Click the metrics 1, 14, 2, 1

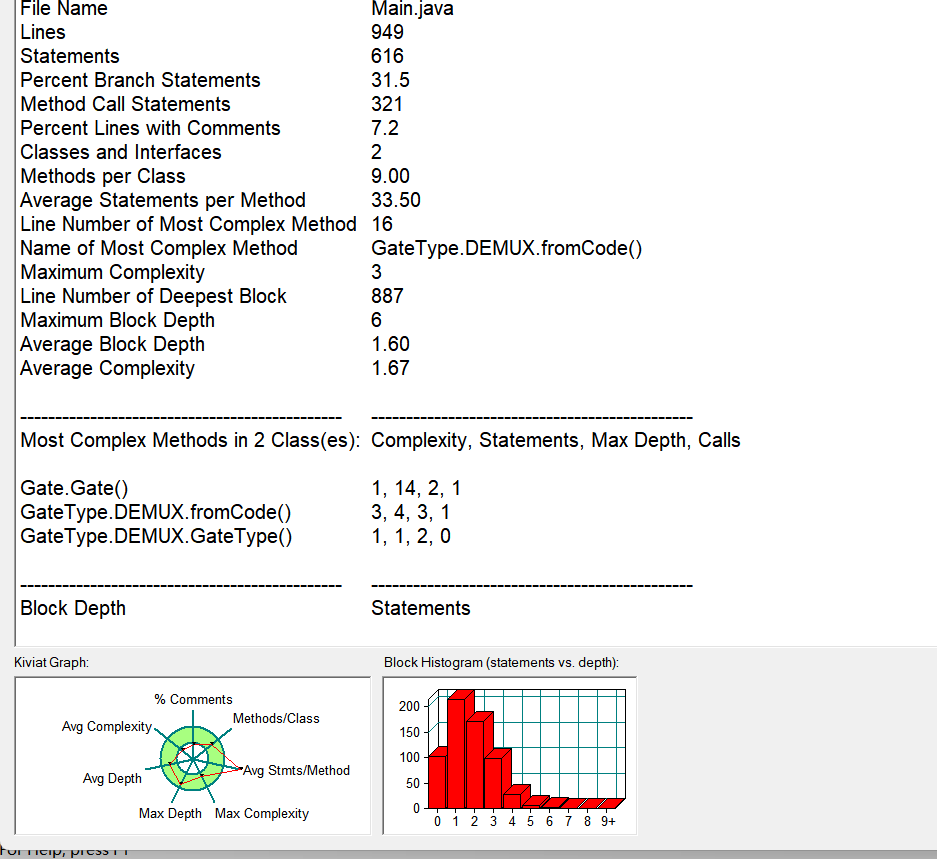pos(416,488)
